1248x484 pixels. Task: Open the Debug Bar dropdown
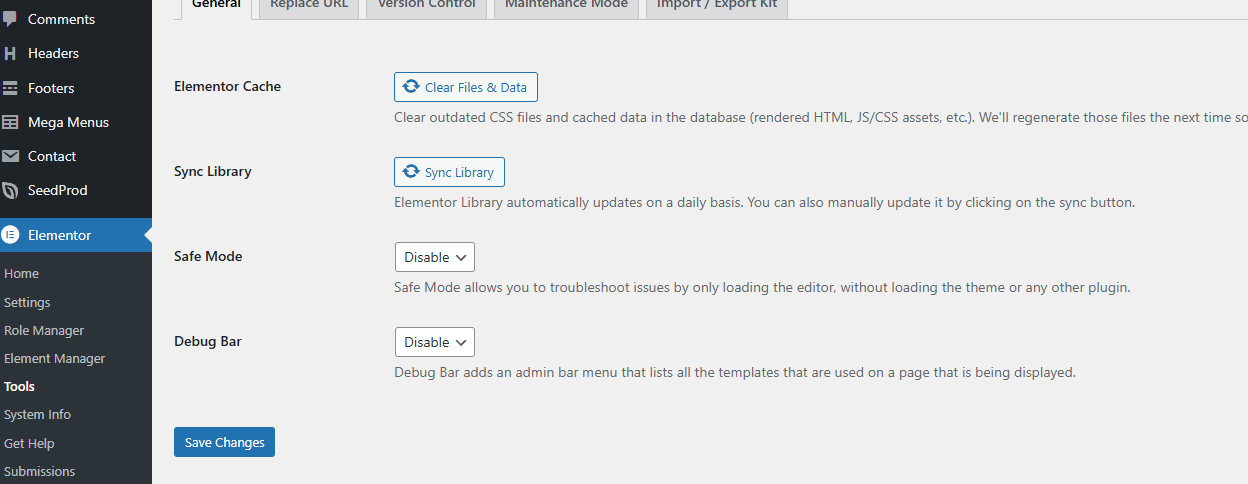(x=435, y=342)
